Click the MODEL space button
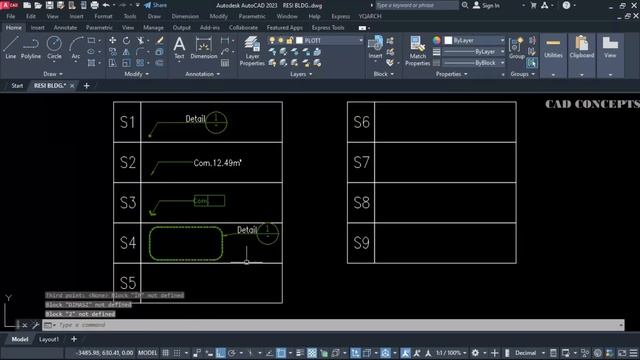The height and width of the screenshot is (360, 640). click(147, 353)
